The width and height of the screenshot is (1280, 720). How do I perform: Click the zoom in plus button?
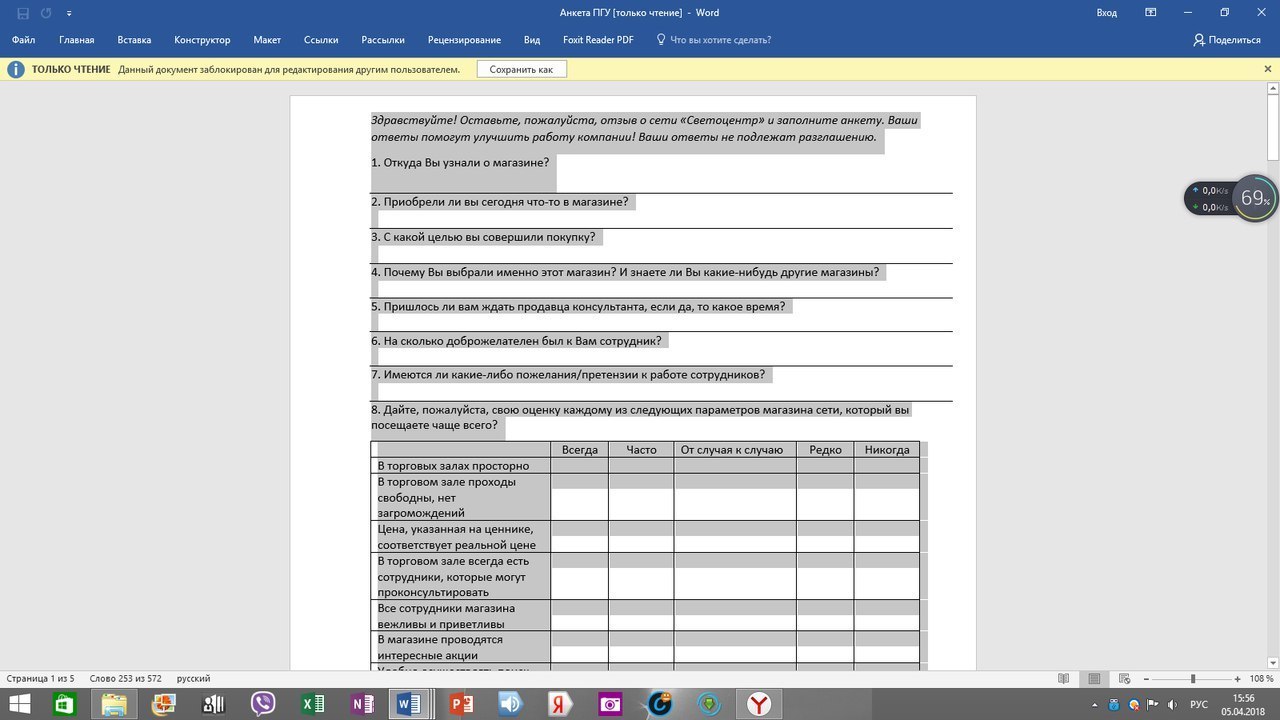[x=1238, y=678]
